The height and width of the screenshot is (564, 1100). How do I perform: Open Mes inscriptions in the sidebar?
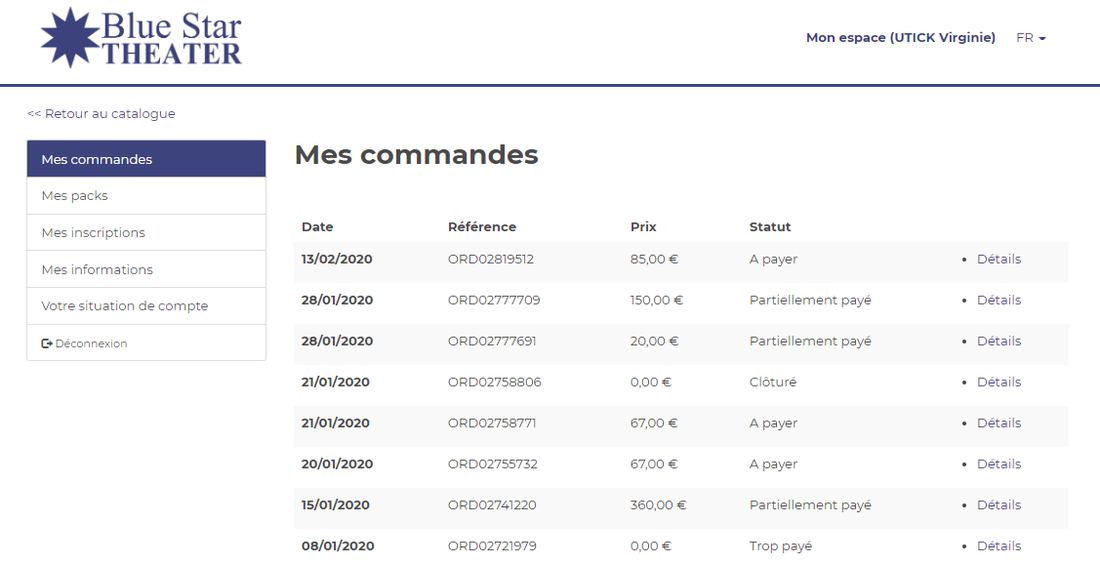pyautogui.click(x=93, y=233)
